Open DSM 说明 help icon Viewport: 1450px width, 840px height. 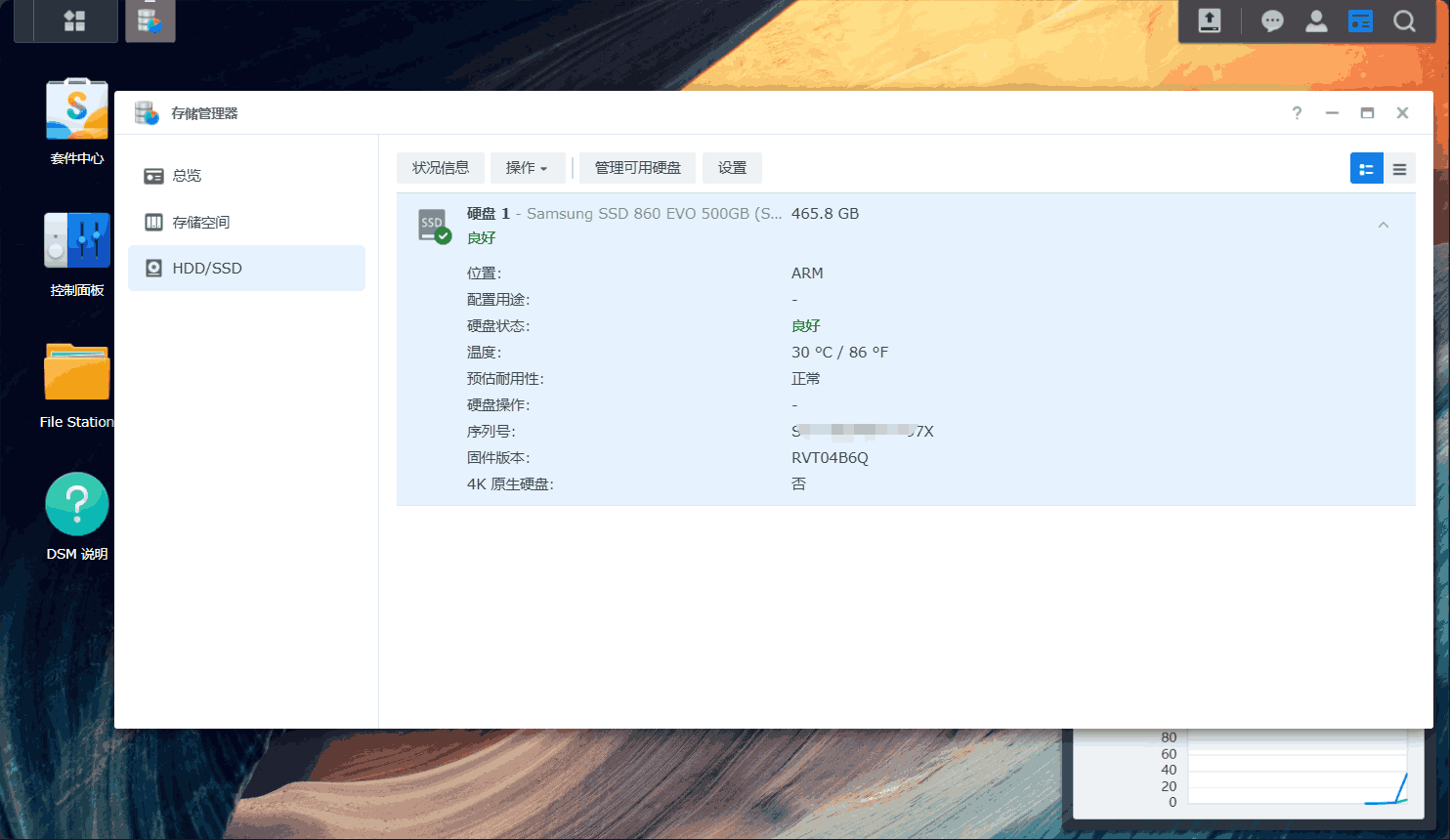point(76,504)
